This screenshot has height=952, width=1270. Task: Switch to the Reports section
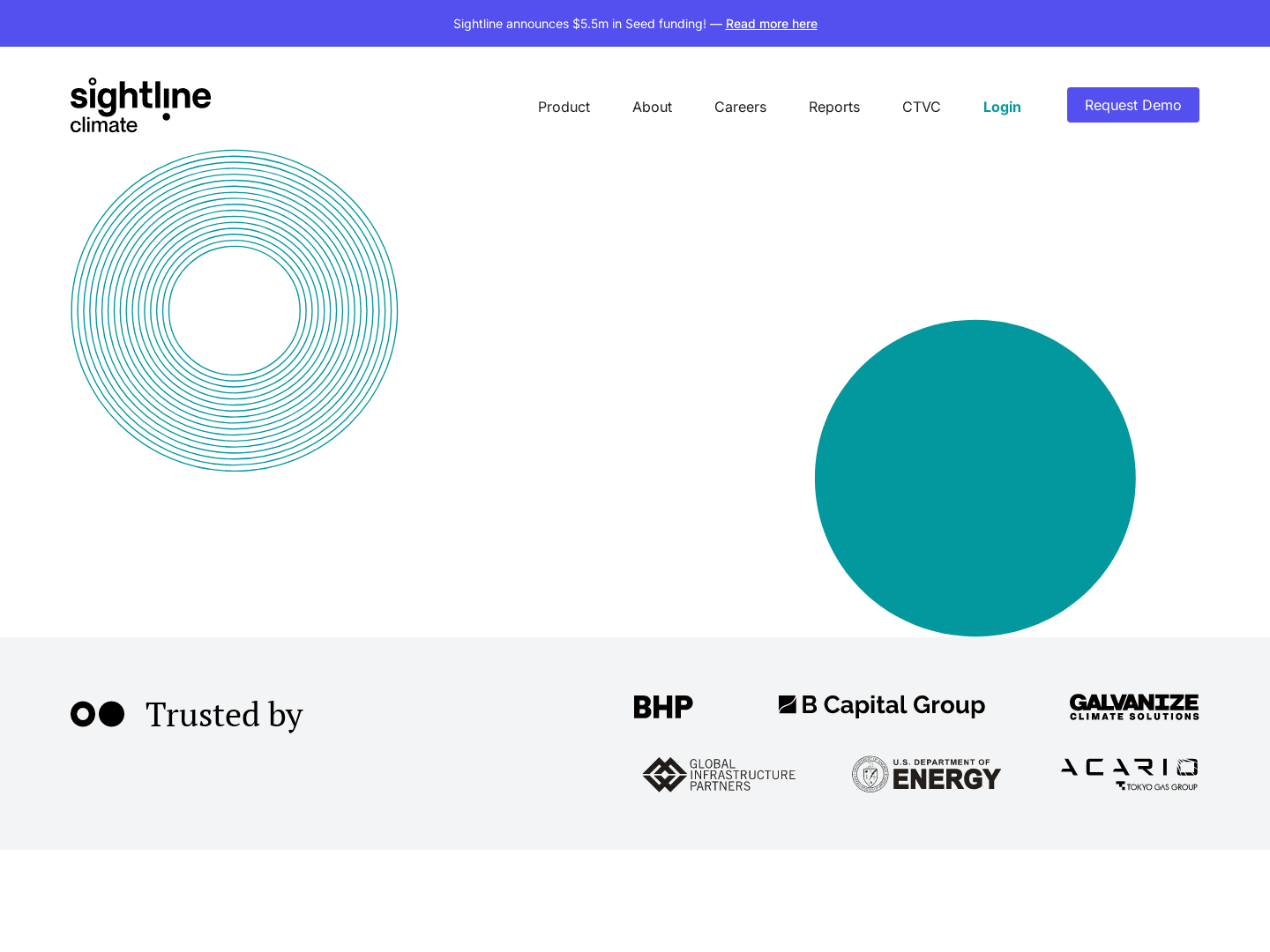833,107
